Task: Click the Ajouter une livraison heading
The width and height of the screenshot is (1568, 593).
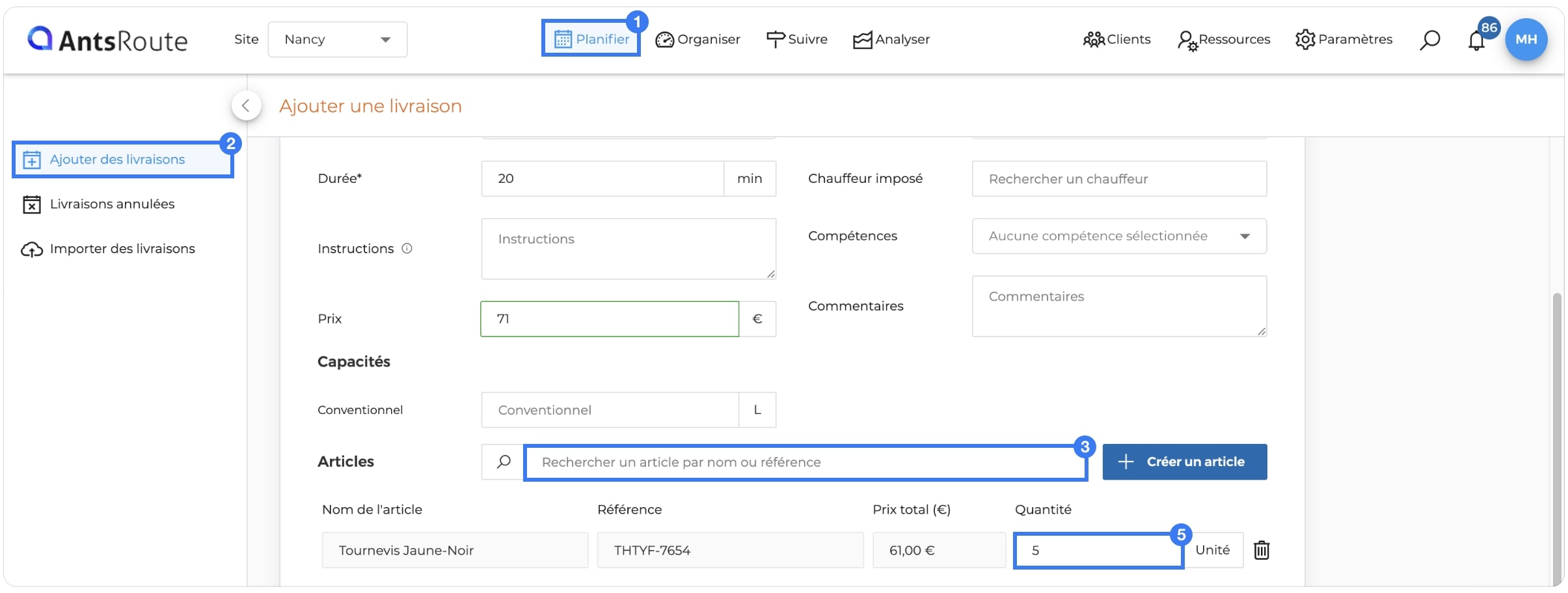Action: click(x=370, y=106)
